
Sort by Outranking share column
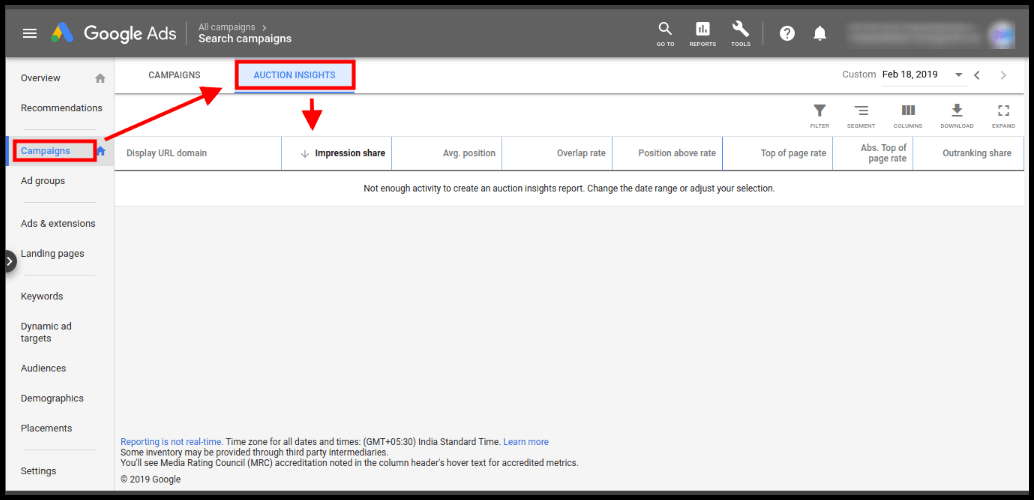click(x=977, y=153)
